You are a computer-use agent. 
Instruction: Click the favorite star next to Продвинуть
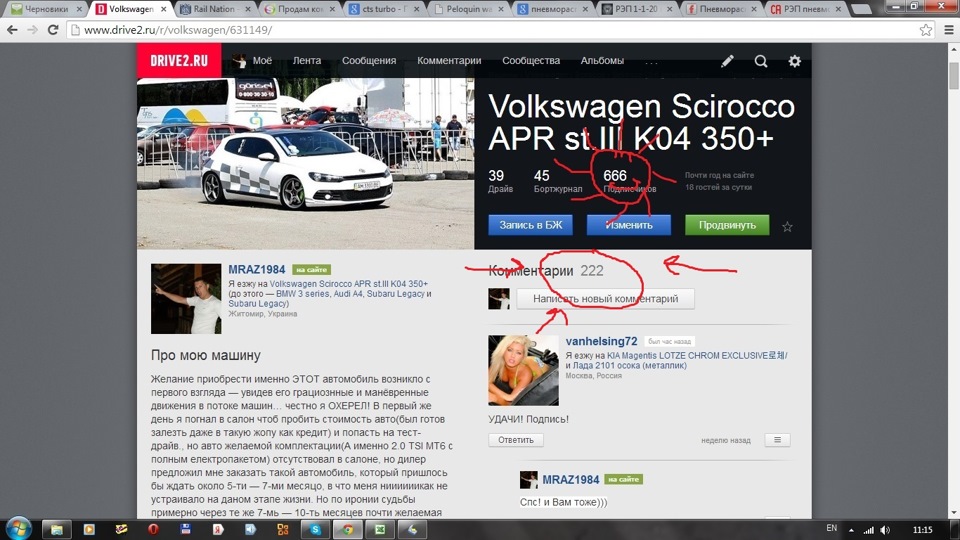tap(787, 227)
